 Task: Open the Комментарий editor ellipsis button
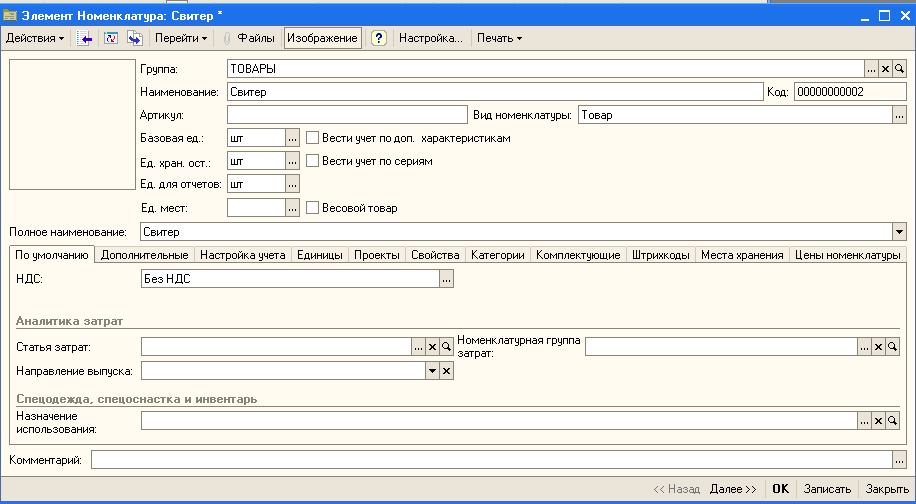pyautogui.click(x=899, y=460)
